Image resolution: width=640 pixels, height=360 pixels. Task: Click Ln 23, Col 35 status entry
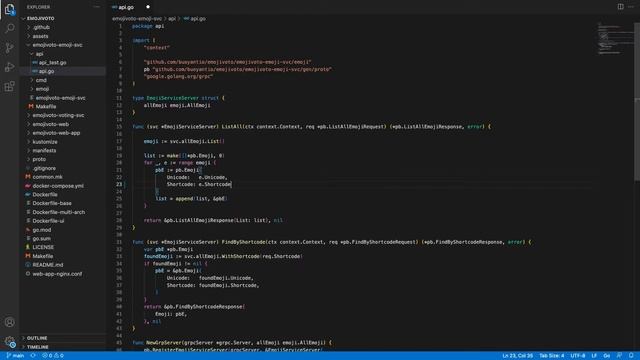518,356
